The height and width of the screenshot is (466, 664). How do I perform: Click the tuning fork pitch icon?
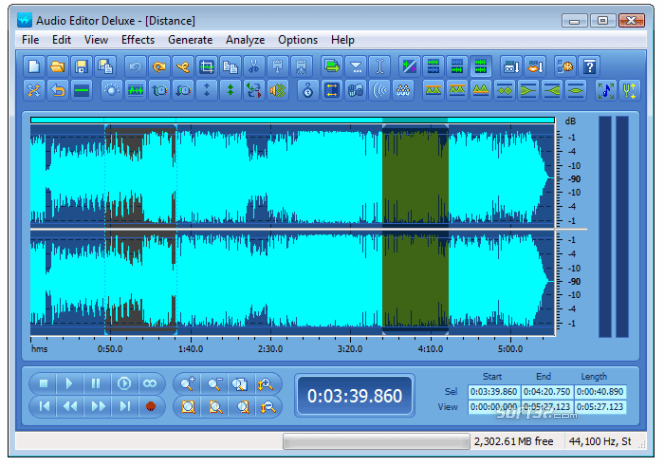tap(630, 90)
